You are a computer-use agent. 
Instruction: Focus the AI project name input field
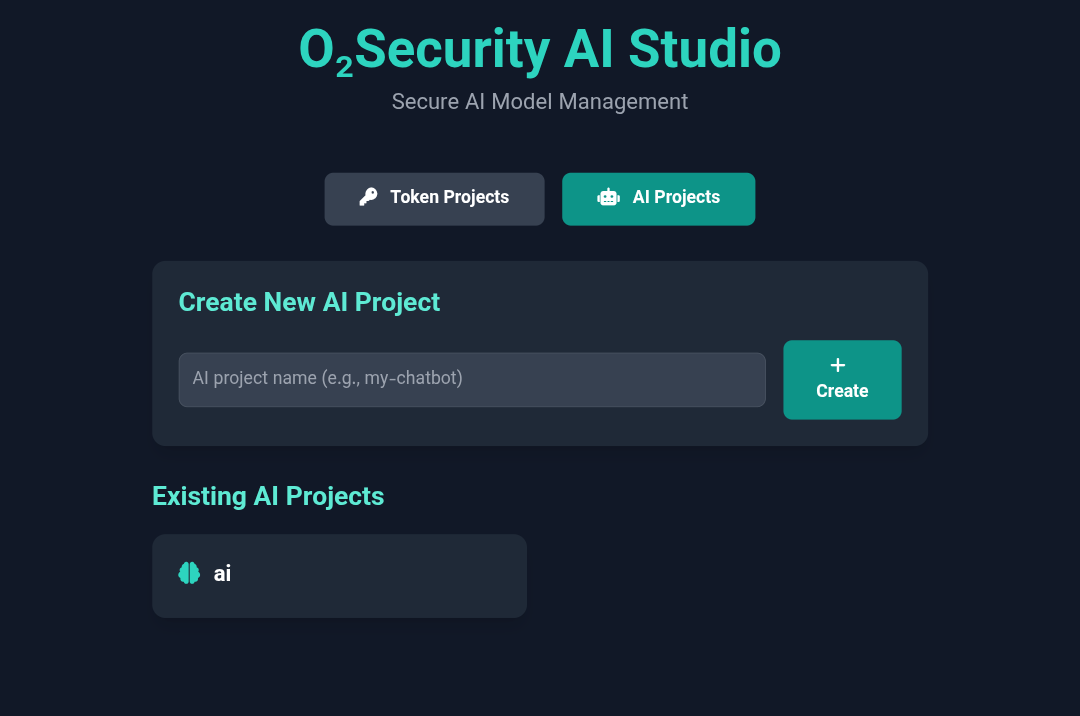click(x=472, y=379)
